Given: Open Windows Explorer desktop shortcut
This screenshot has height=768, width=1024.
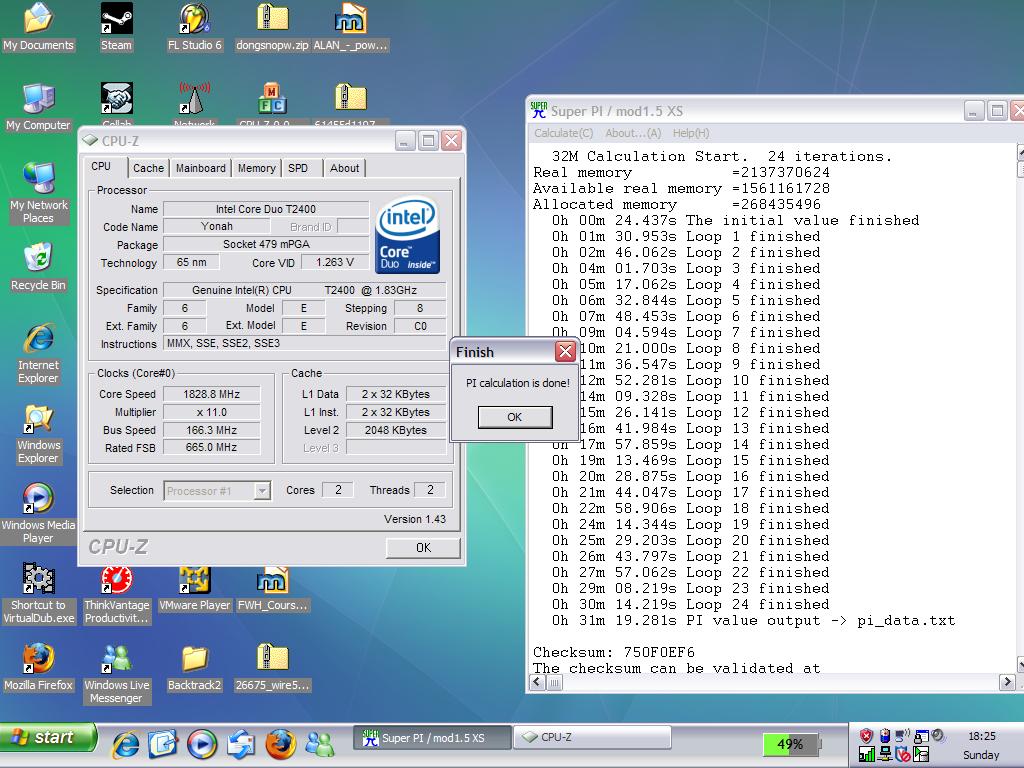Looking at the screenshot, I should pos(38,434).
